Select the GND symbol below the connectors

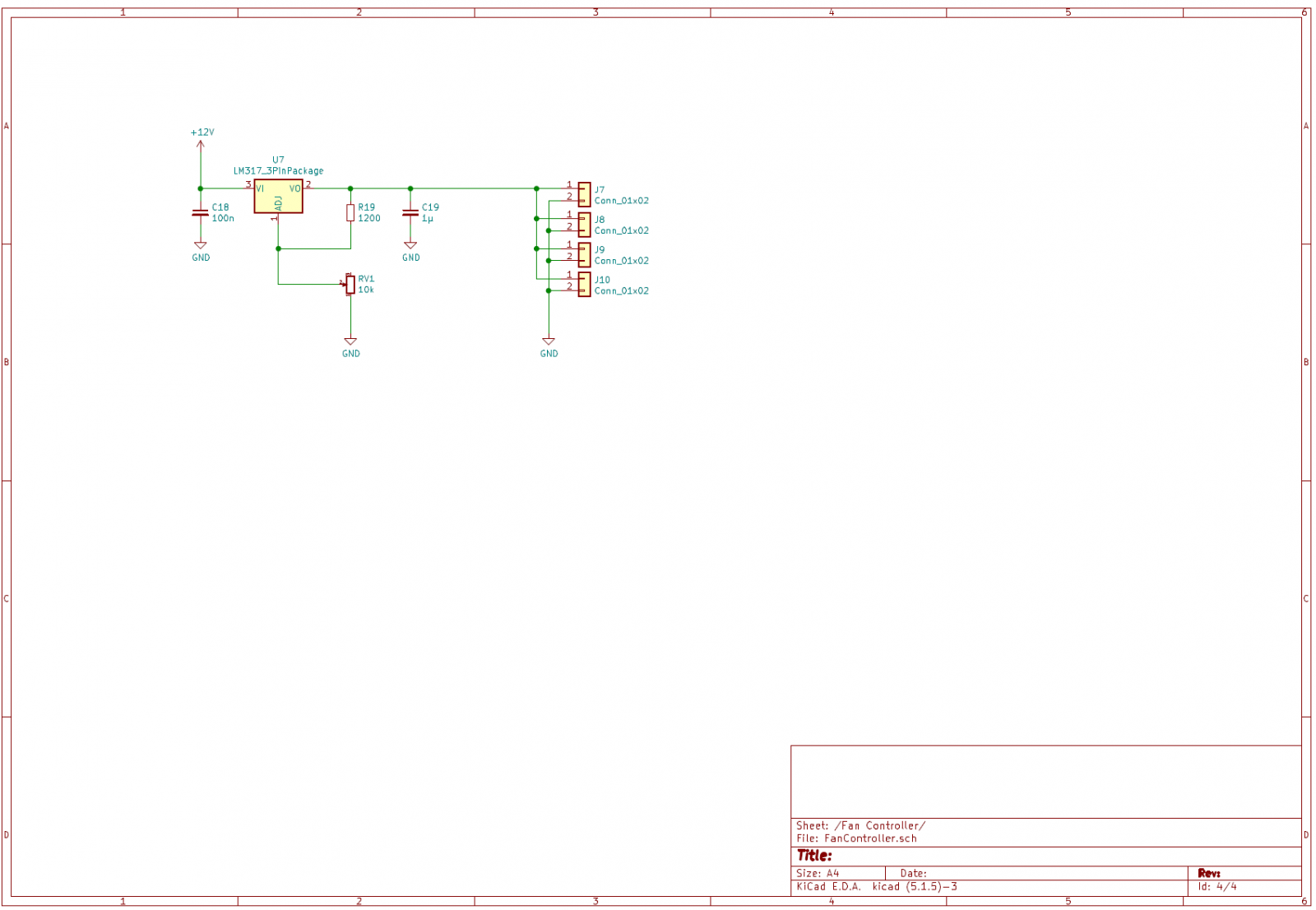click(549, 343)
